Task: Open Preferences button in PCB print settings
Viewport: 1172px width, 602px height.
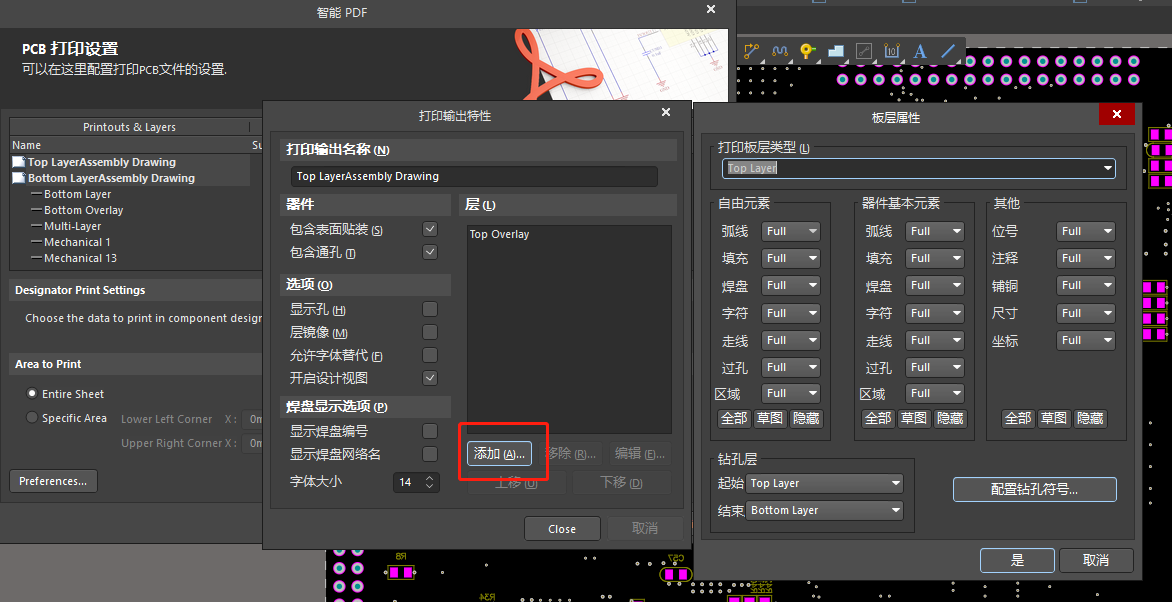Action: [53, 481]
